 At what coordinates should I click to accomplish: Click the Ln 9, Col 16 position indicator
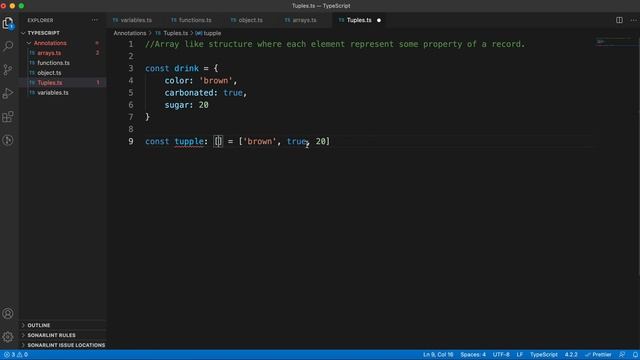(x=438, y=355)
